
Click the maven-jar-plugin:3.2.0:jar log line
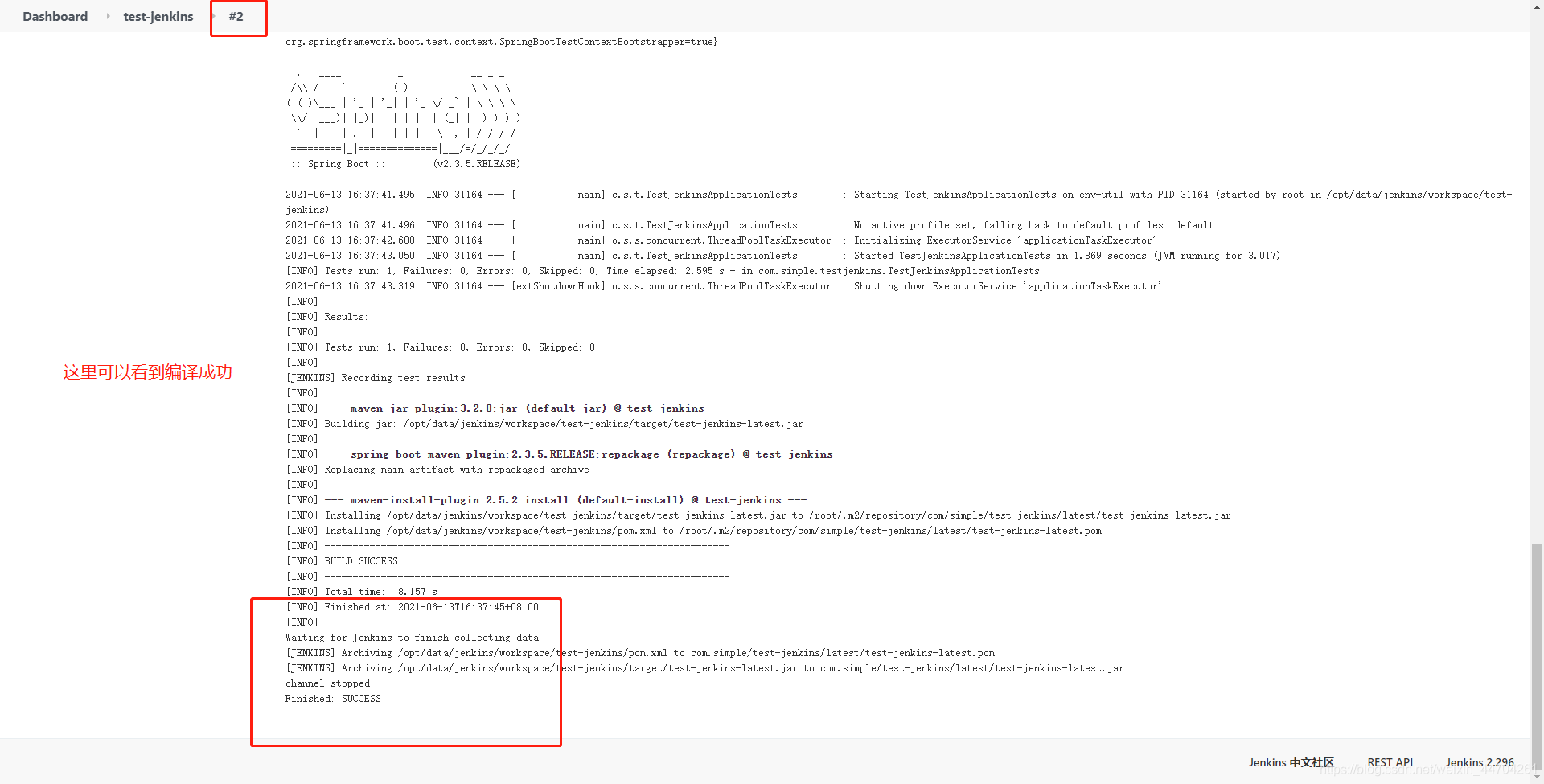tap(507, 408)
